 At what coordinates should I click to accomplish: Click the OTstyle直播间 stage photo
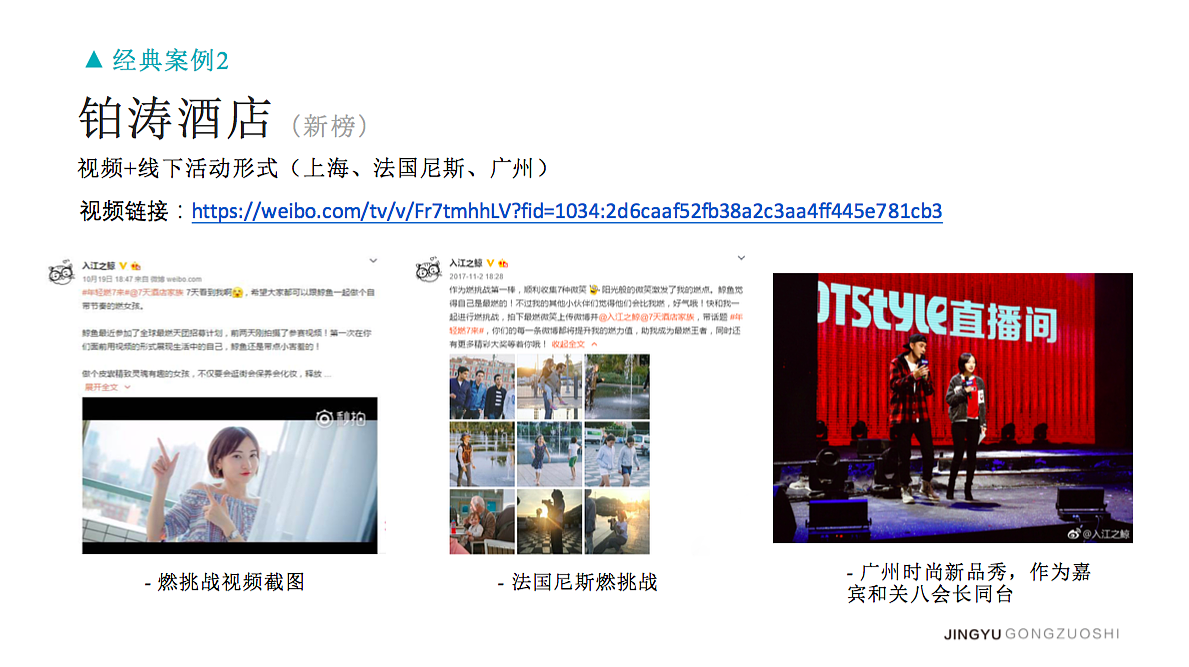952,408
